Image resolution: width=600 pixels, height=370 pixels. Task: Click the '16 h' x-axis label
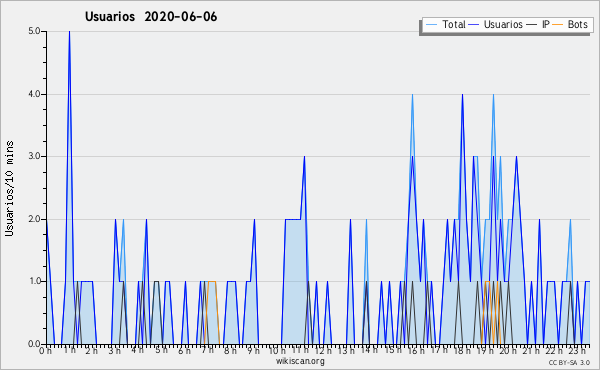coord(416,350)
